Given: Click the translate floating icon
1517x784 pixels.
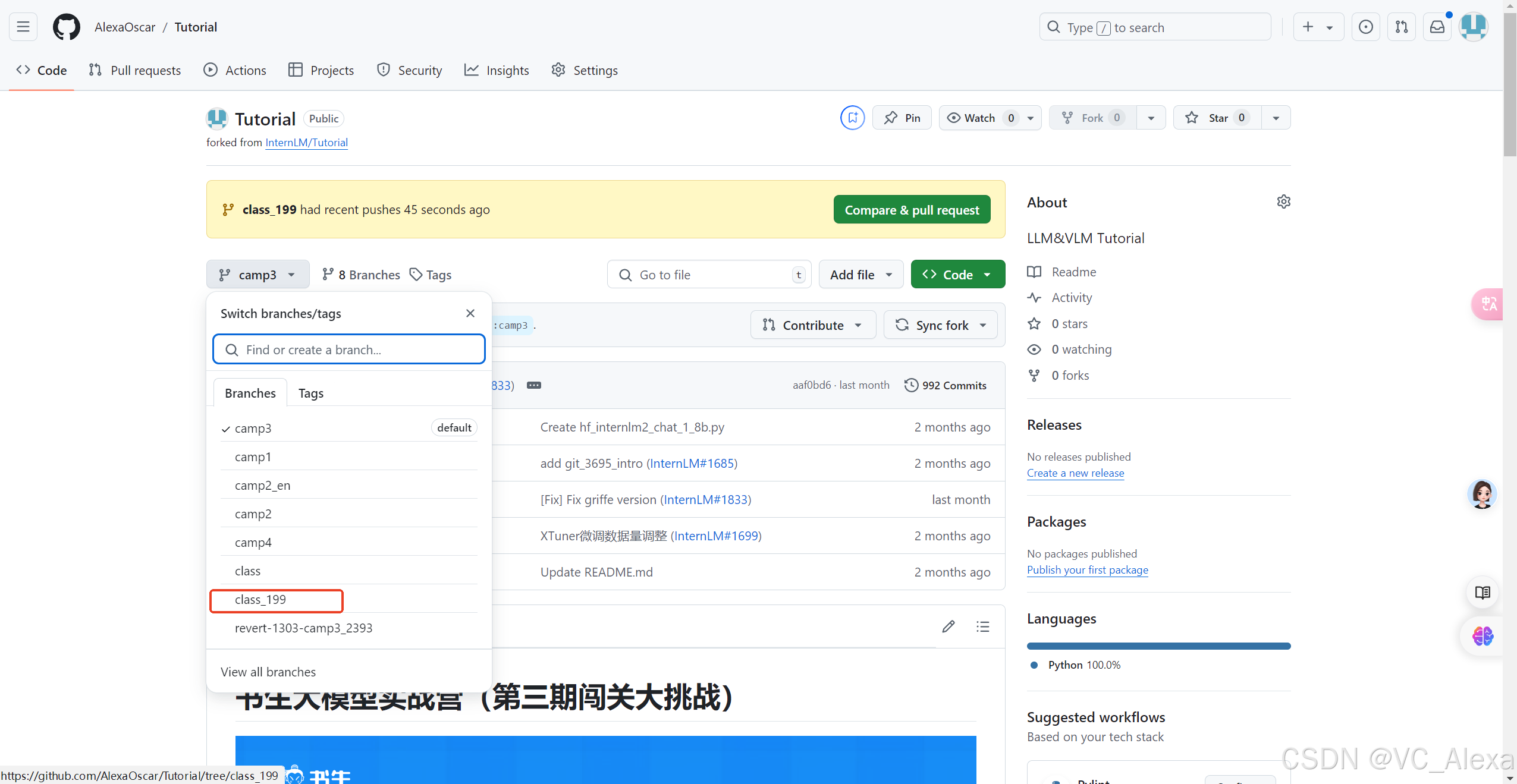Looking at the screenshot, I should [1488, 304].
